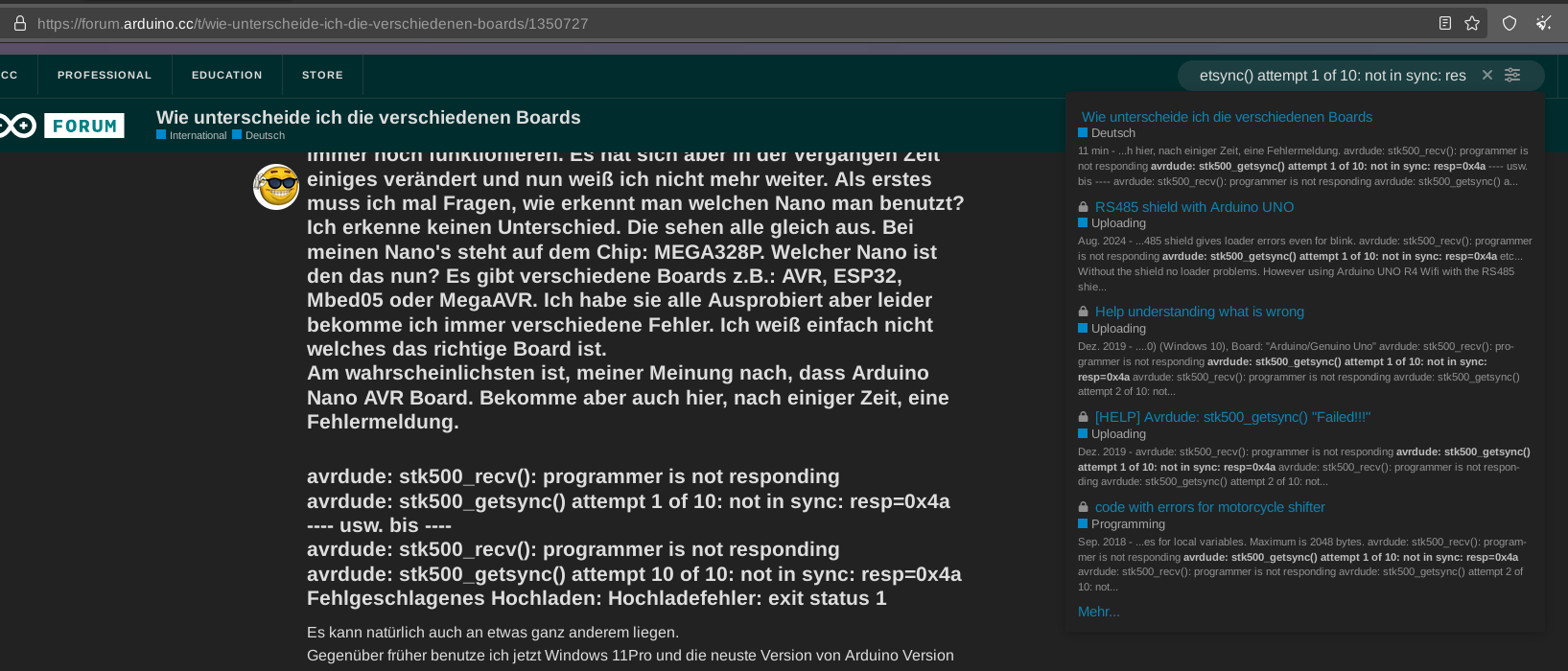Click the FORUM logo badge
Screen dimensions: 1568x671
point(84,126)
